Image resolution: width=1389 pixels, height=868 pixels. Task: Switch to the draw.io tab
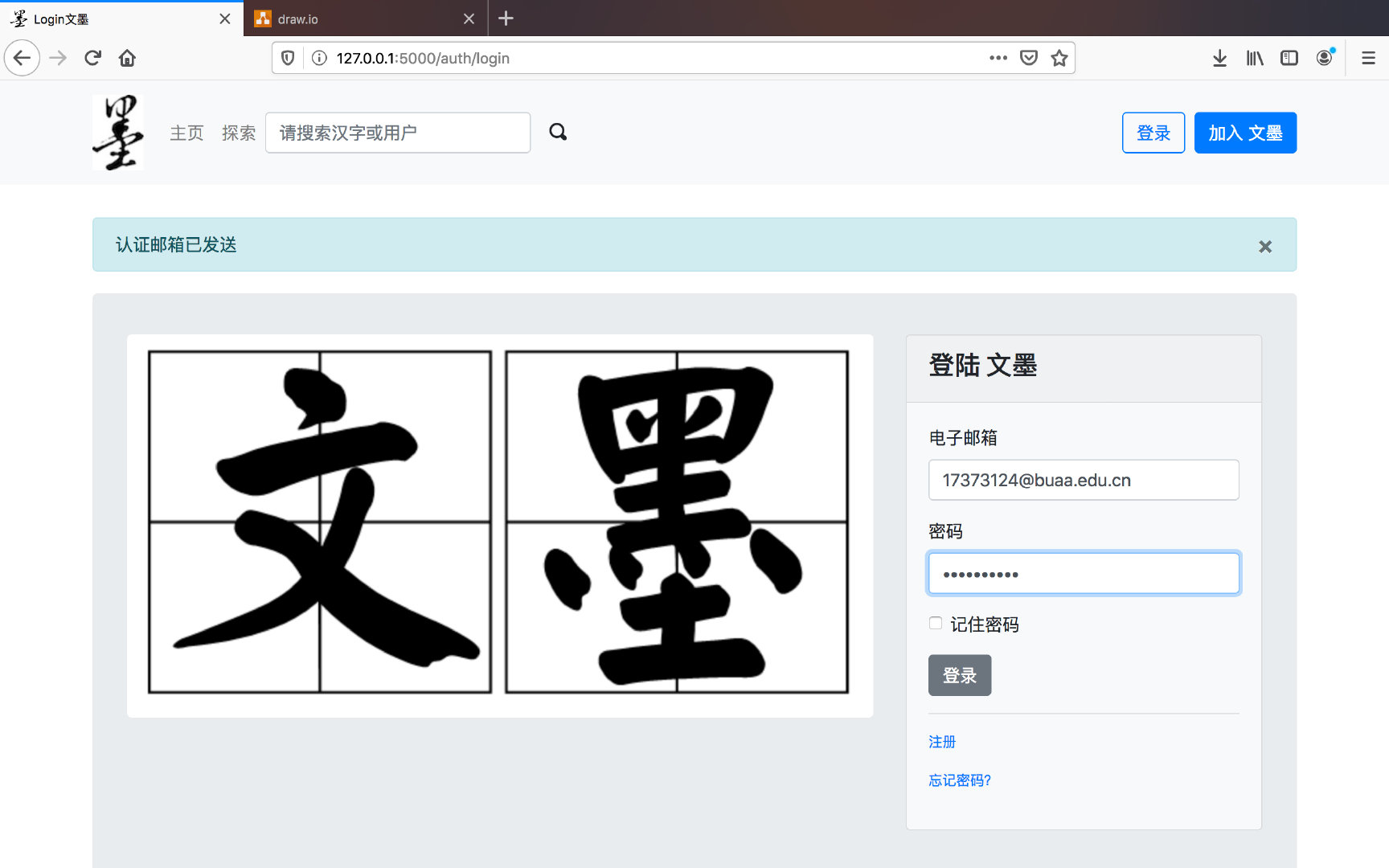pyautogui.click(x=365, y=18)
